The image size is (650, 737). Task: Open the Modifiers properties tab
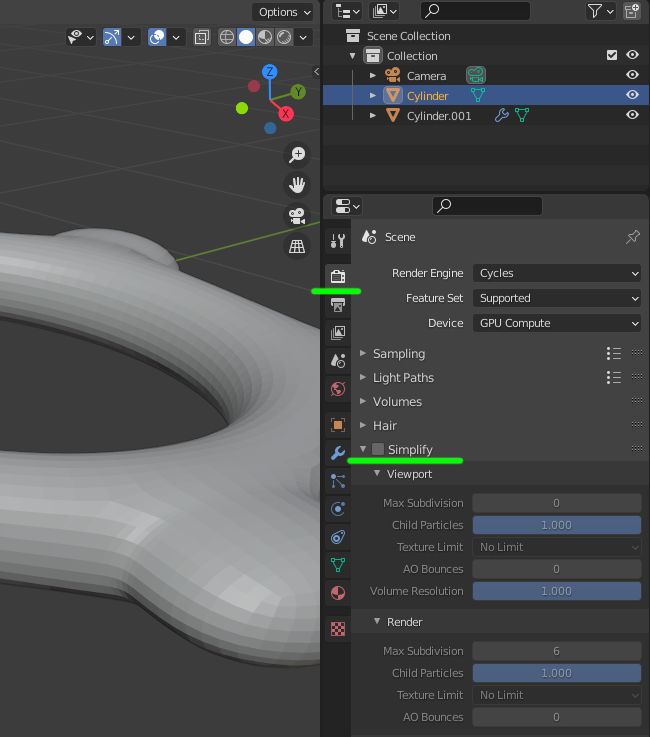pyautogui.click(x=338, y=453)
